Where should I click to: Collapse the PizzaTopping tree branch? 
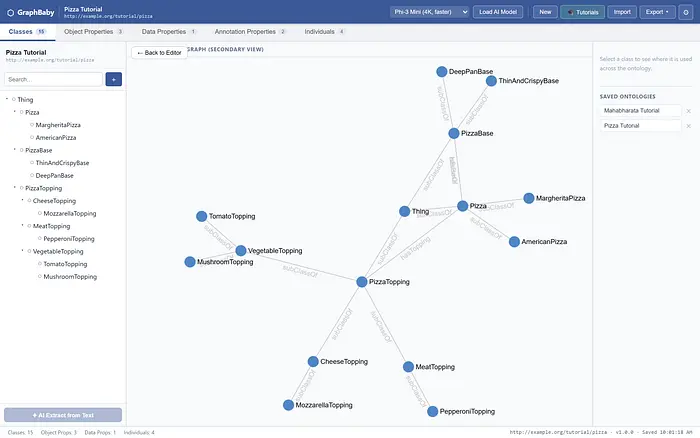tap(15, 188)
